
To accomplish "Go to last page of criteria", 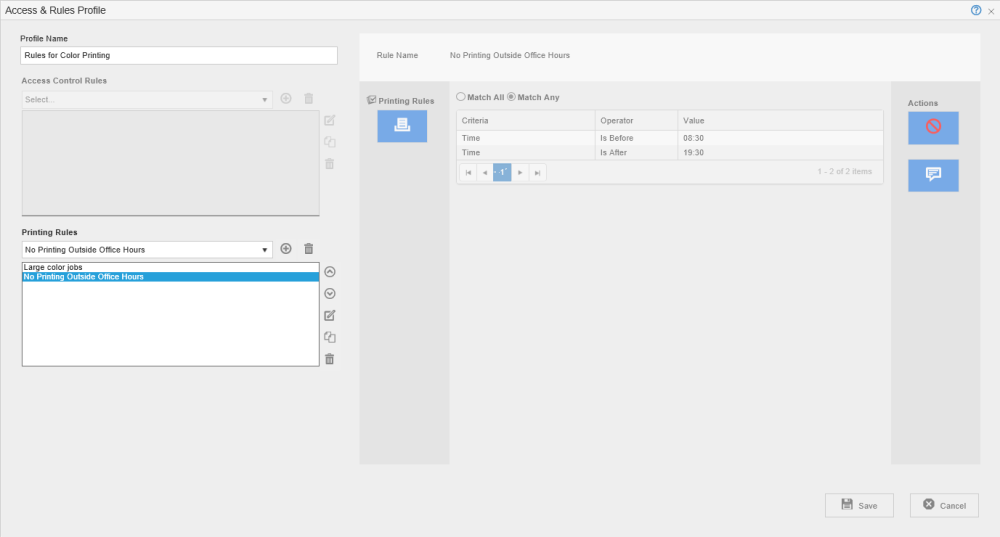I will pos(537,172).
